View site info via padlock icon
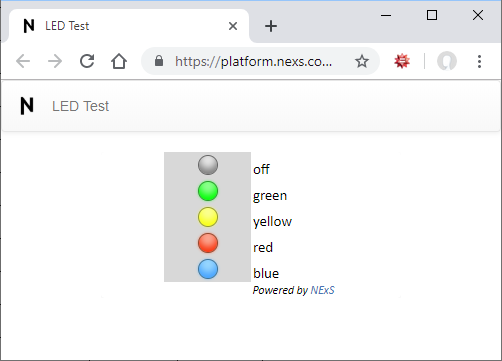 point(159,61)
